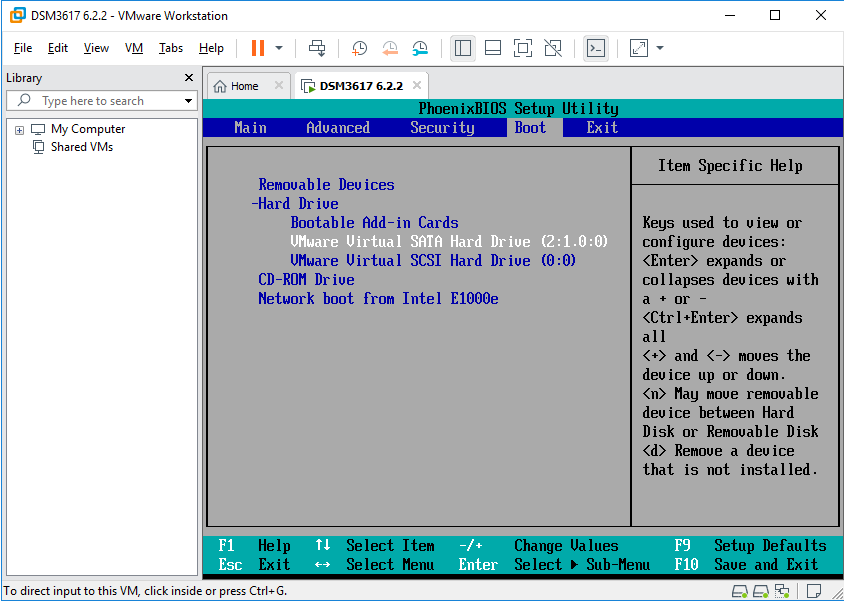The width and height of the screenshot is (844, 601).
Task: Close the Library panel
Action: click(188, 77)
